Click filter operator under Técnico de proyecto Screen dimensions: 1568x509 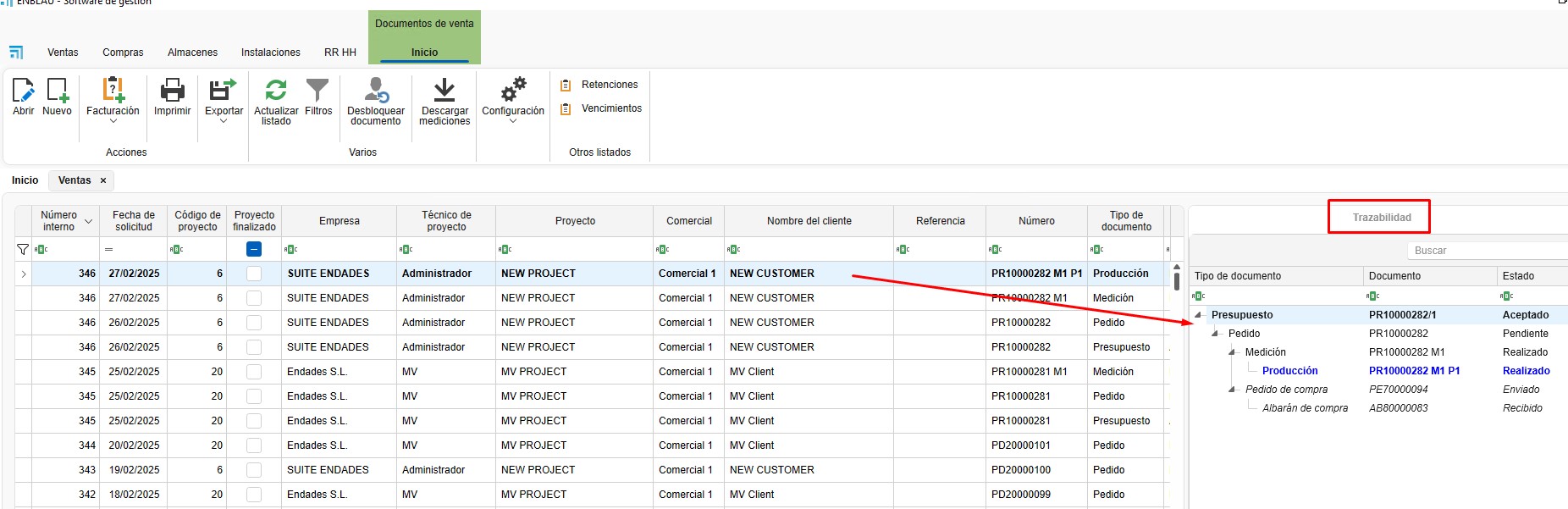click(x=406, y=249)
